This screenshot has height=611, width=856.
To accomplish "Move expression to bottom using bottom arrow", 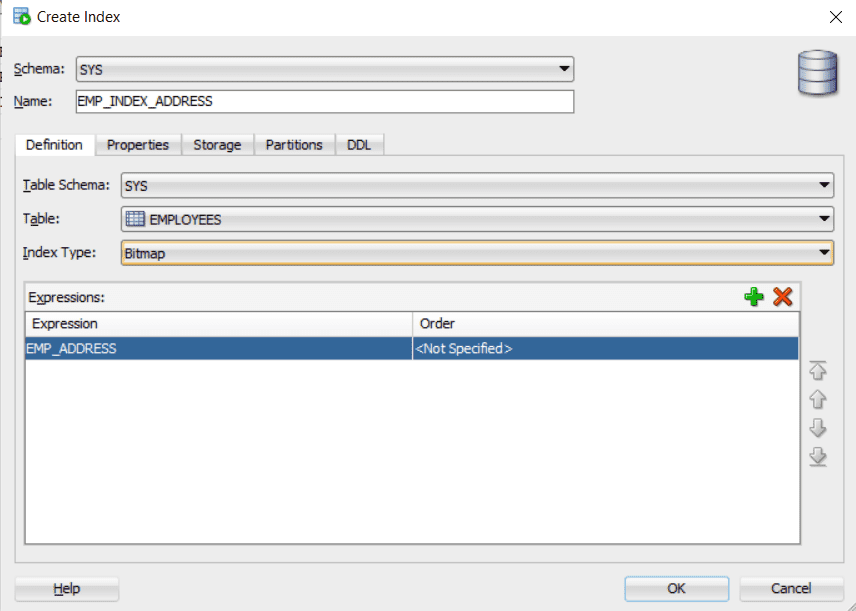I will [x=818, y=457].
